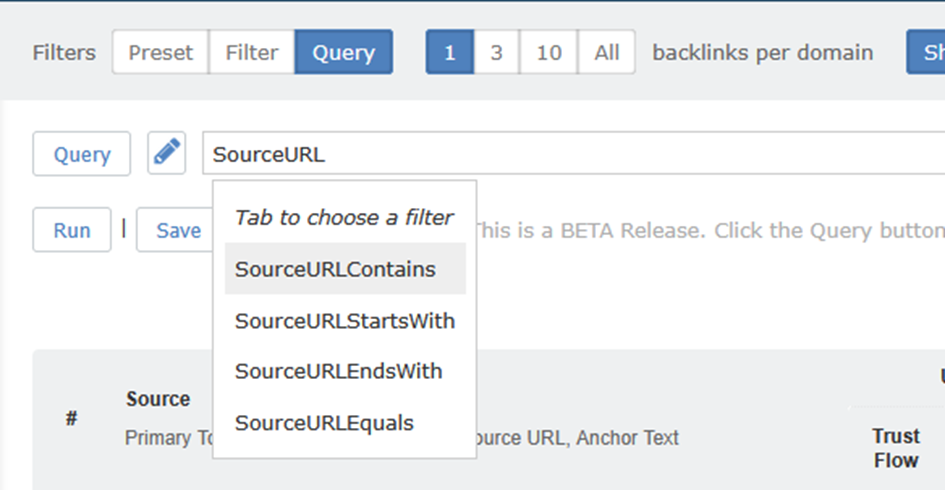Click the pencil edit icon
Viewport: 945px width, 490px height.
167,154
